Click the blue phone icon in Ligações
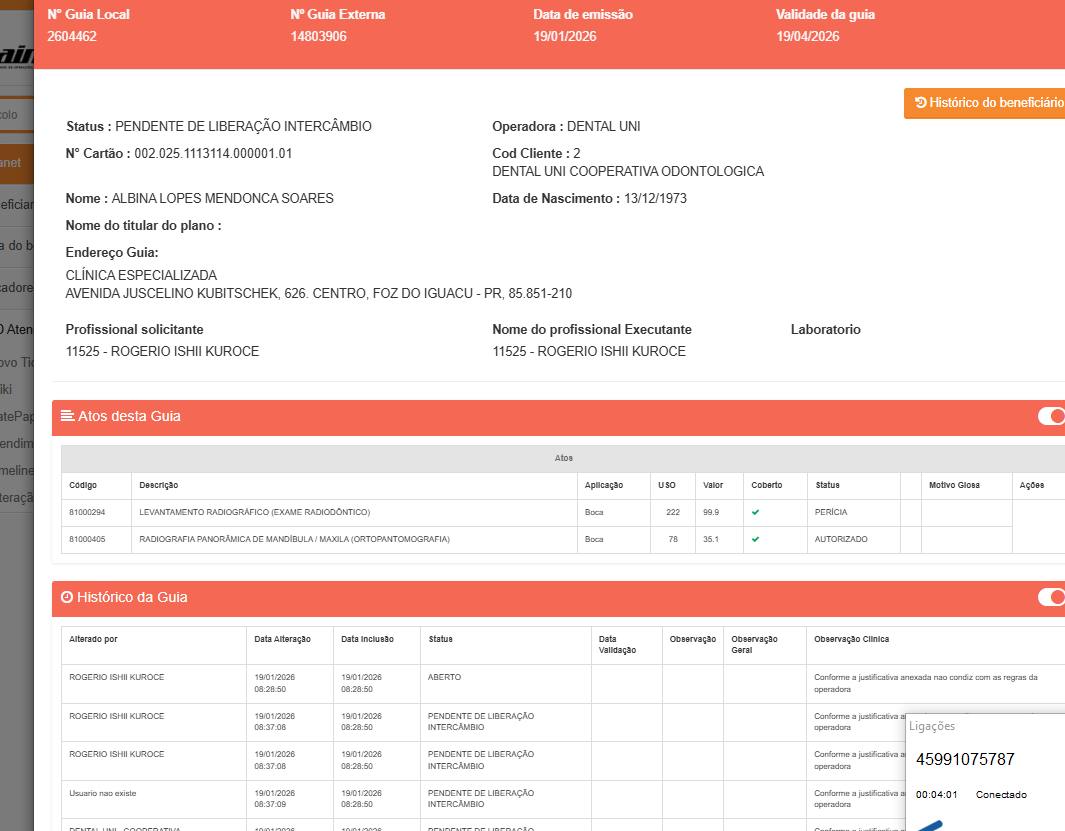This screenshot has height=831, width=1065. point(931,825)
